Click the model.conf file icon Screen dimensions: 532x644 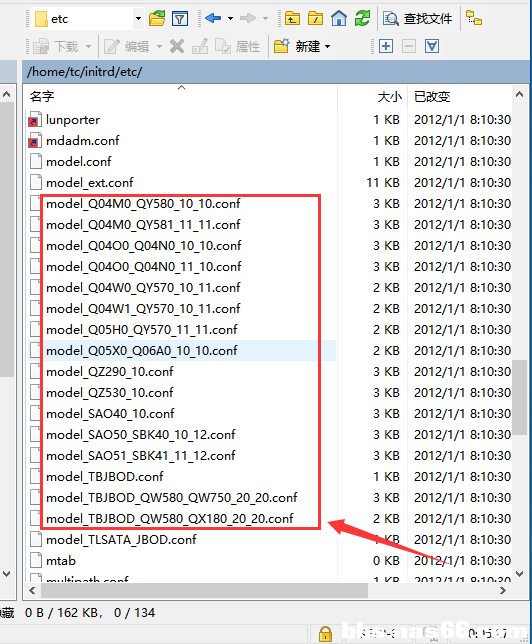pyautogui.click(x=36, y=161)
